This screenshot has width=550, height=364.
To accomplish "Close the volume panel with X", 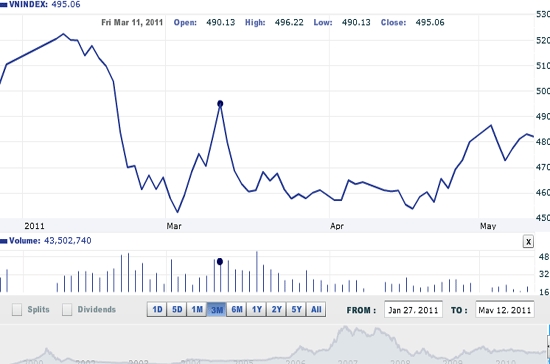I will [x=528, y=242].
